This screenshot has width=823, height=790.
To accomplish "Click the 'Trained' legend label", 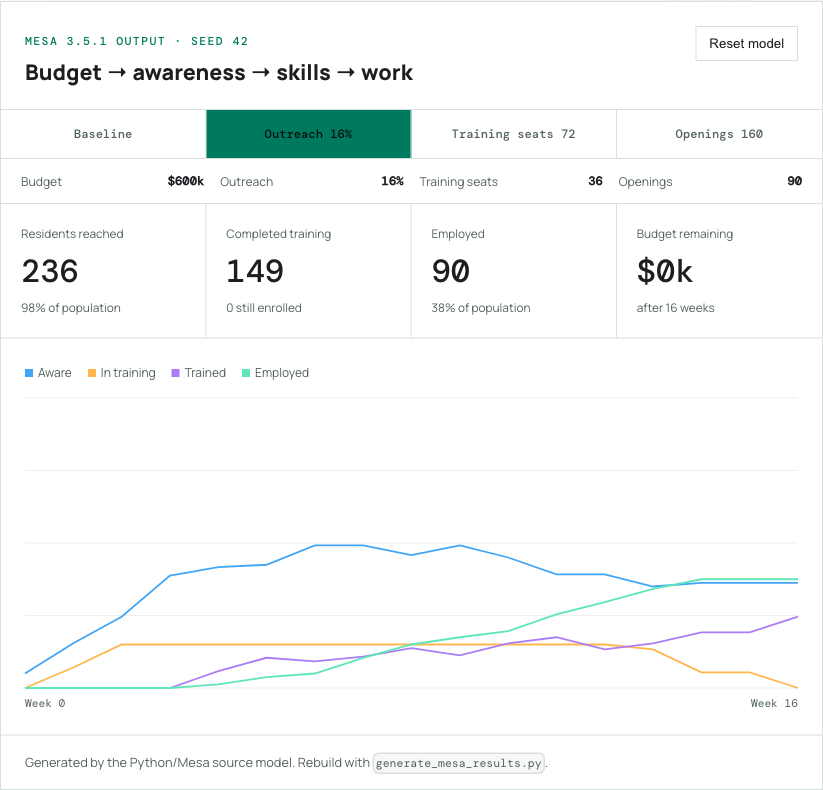I will click(205, 373).
